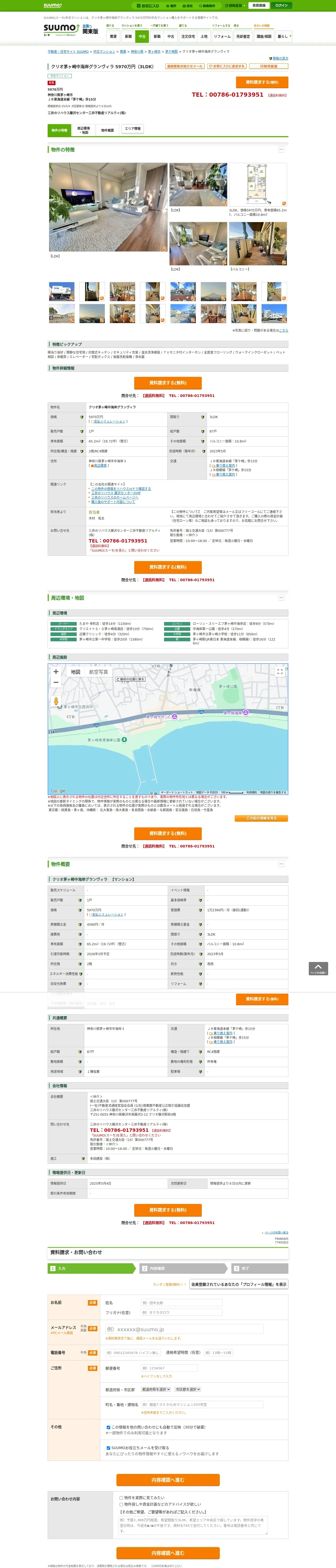Select the Street View pegman icon

tap(56, 701)
